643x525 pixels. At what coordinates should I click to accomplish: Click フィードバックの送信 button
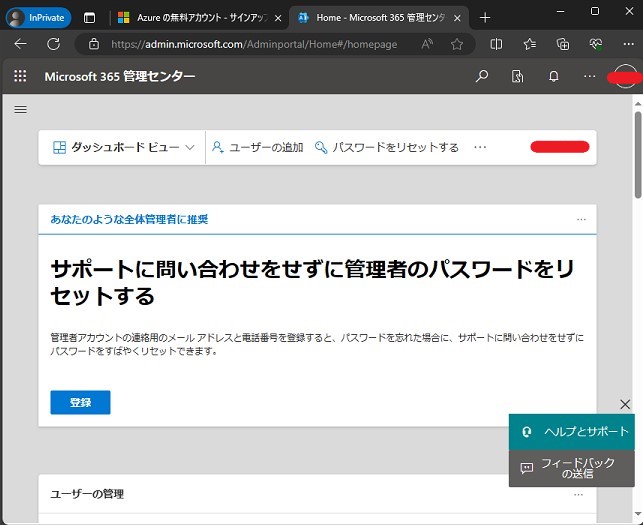coord(572,468)
